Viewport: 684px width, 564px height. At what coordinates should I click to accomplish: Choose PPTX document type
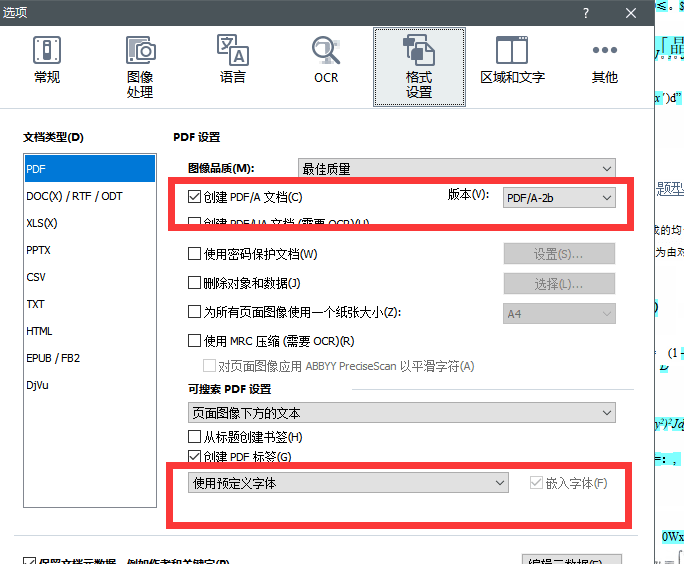tap(90, 250)
